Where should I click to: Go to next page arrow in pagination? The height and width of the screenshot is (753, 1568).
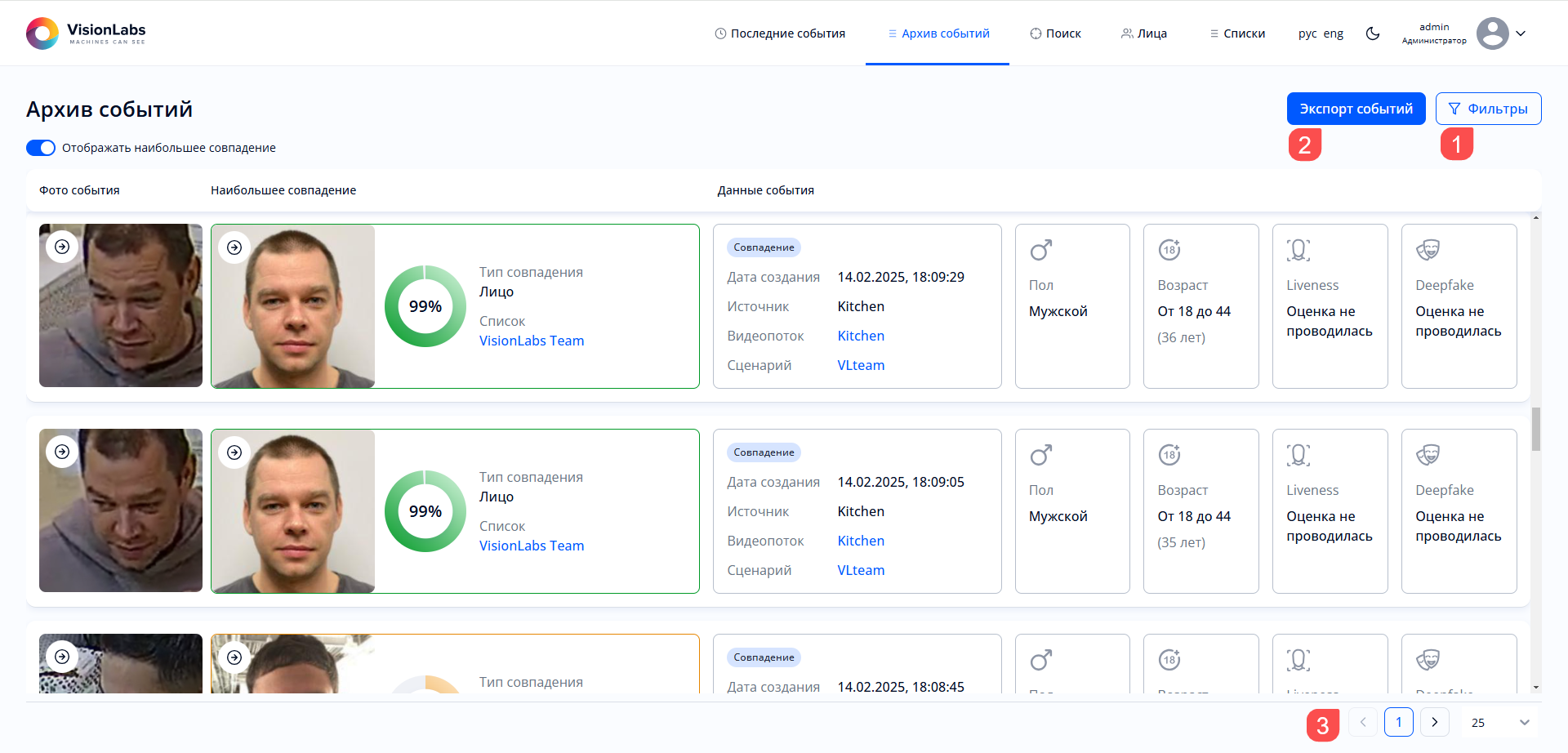pyautogui.click(x=1435, y=722)
